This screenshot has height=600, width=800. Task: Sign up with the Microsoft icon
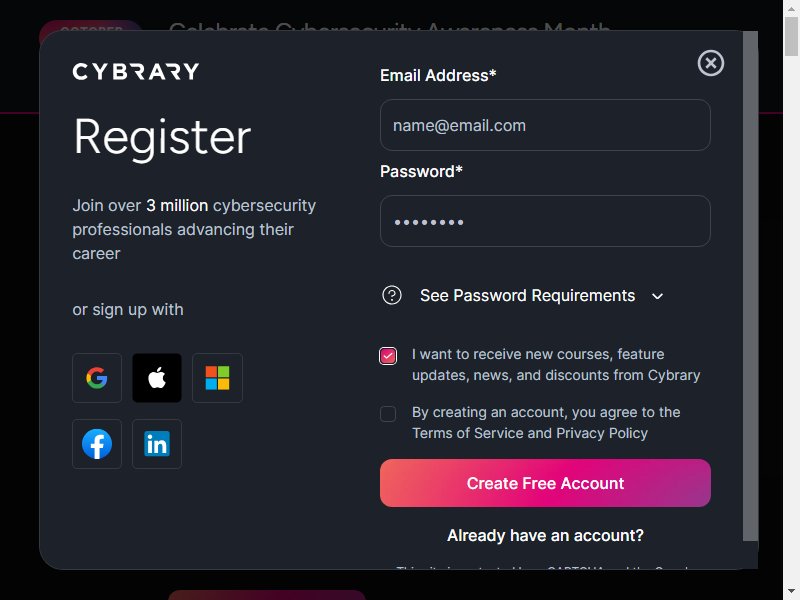click(x=217, y=378)
